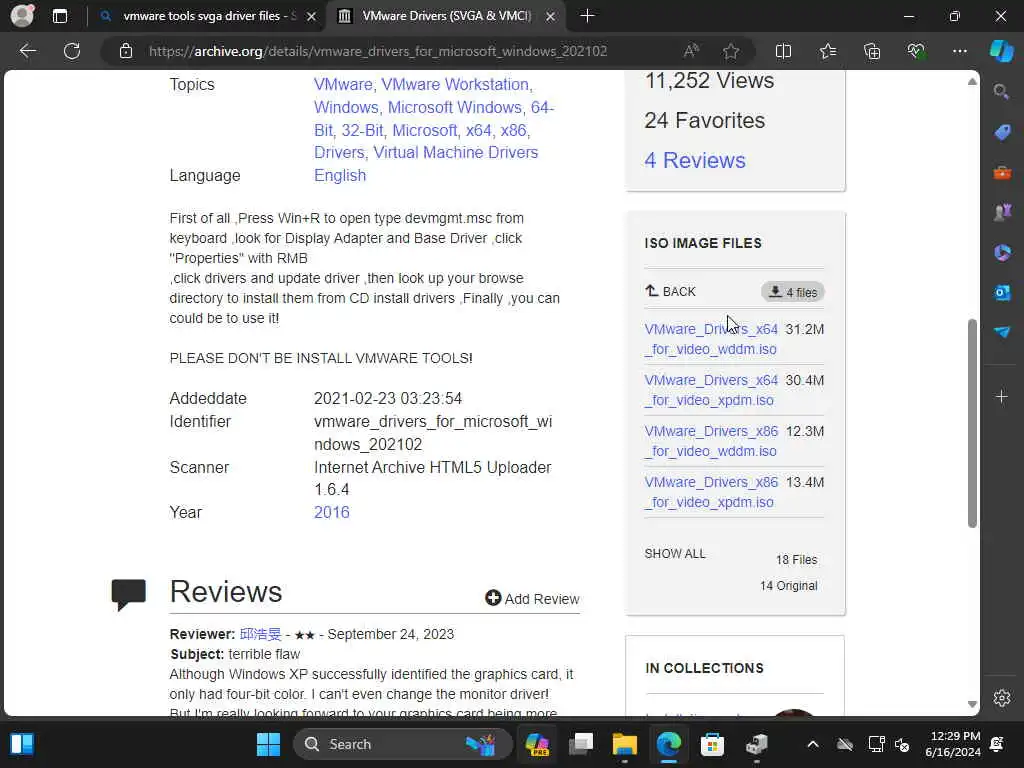Screen dimensions: 1024x768
Task: Reload the page with Refresh icon
Action: (x=72, y=51)
